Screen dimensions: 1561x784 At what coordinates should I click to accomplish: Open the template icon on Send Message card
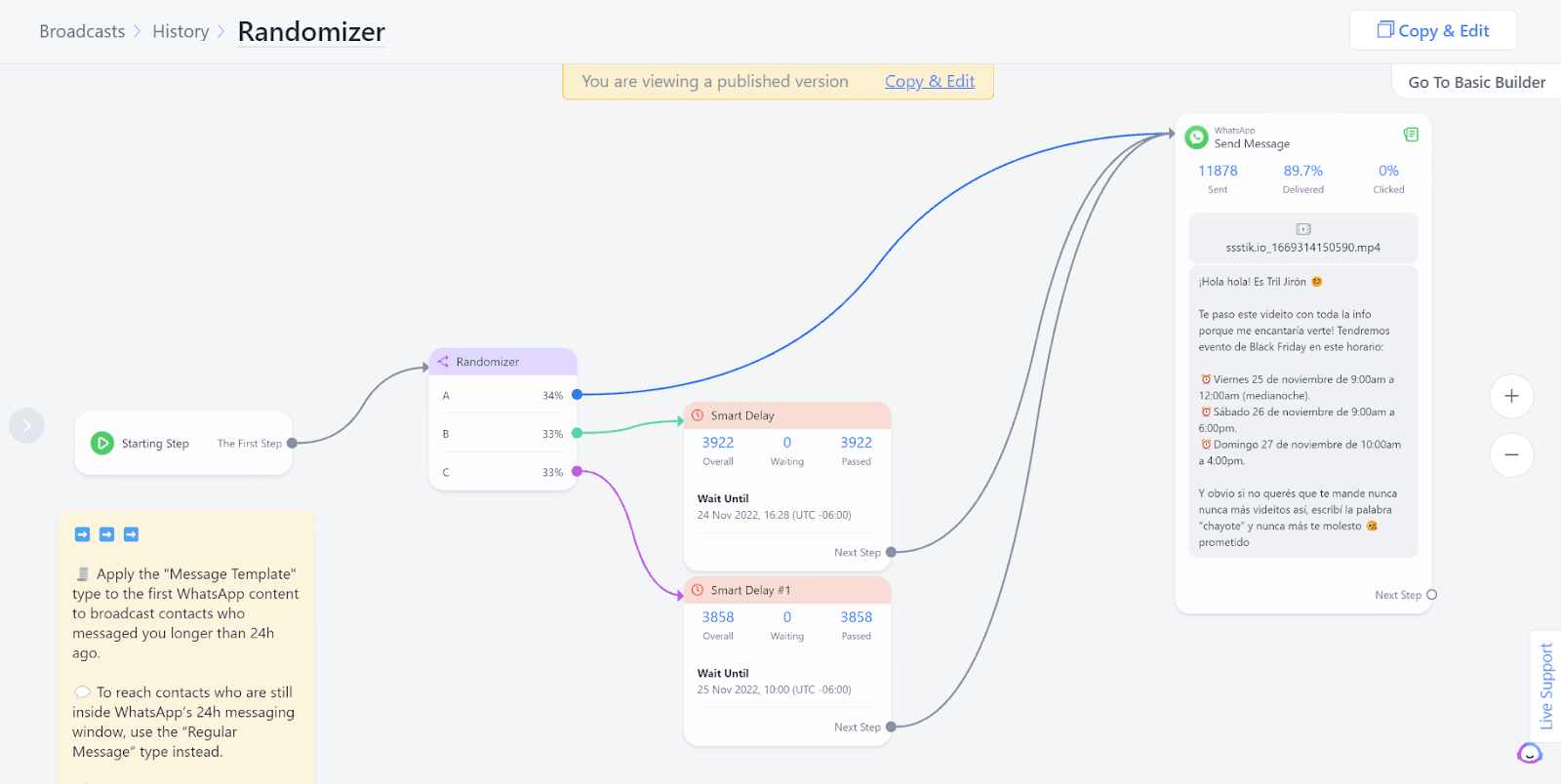tap(1411, 135)
